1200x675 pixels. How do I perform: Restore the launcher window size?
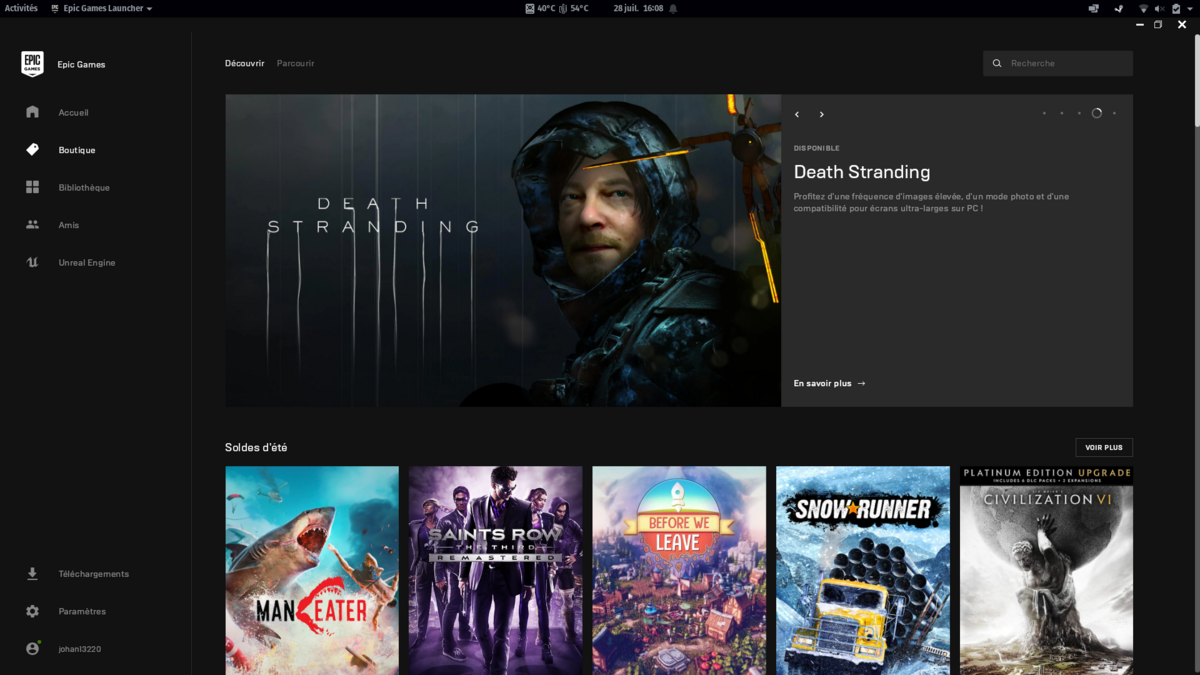point(1158,24)
